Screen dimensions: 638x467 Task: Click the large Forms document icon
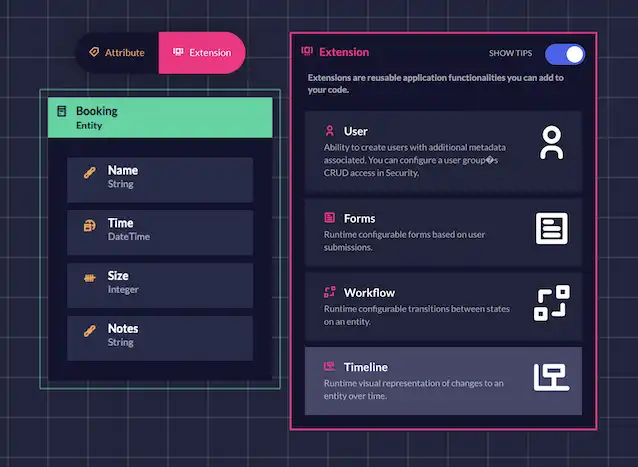pos(551,228)
